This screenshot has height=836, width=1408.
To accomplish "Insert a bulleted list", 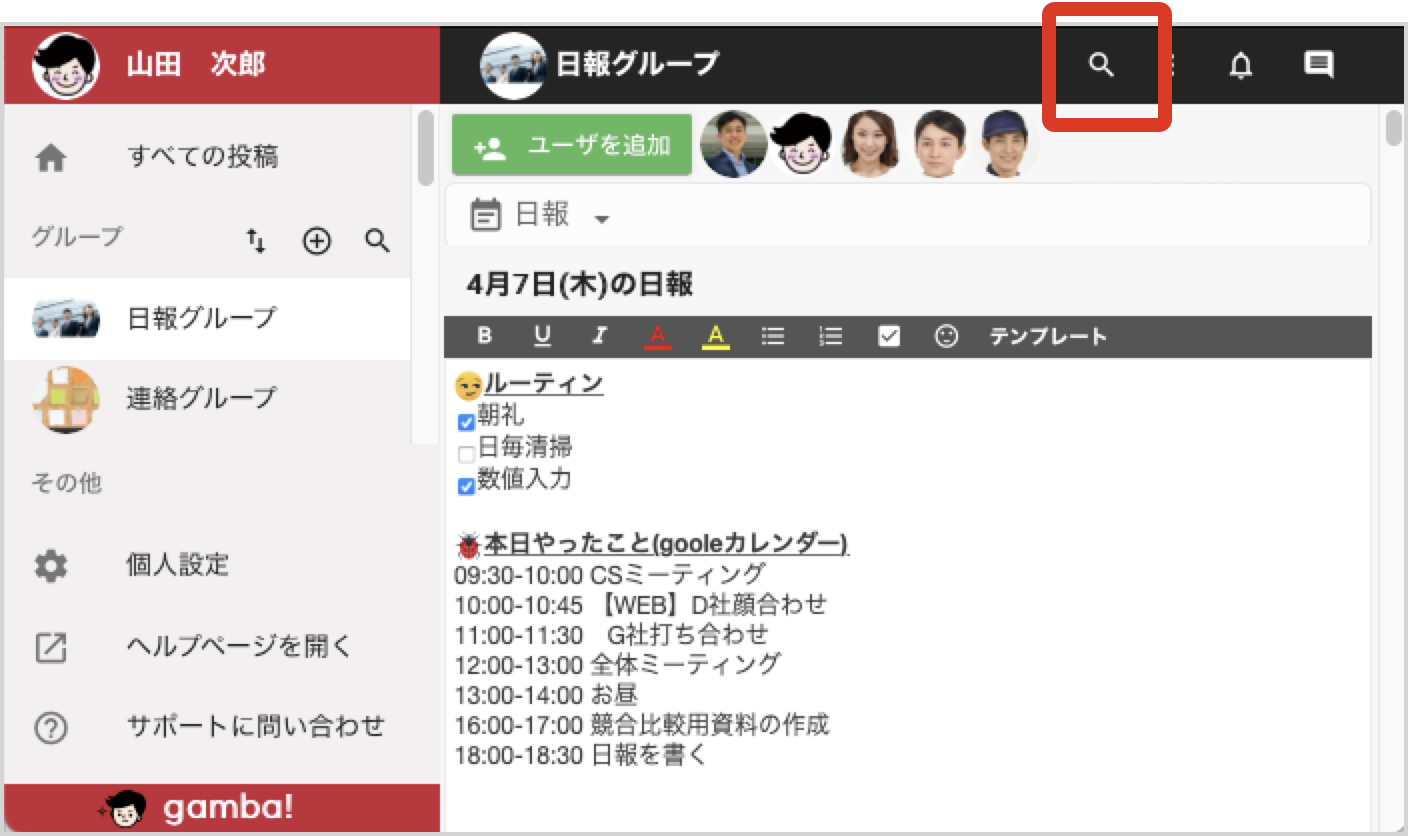I will point(773,336).
